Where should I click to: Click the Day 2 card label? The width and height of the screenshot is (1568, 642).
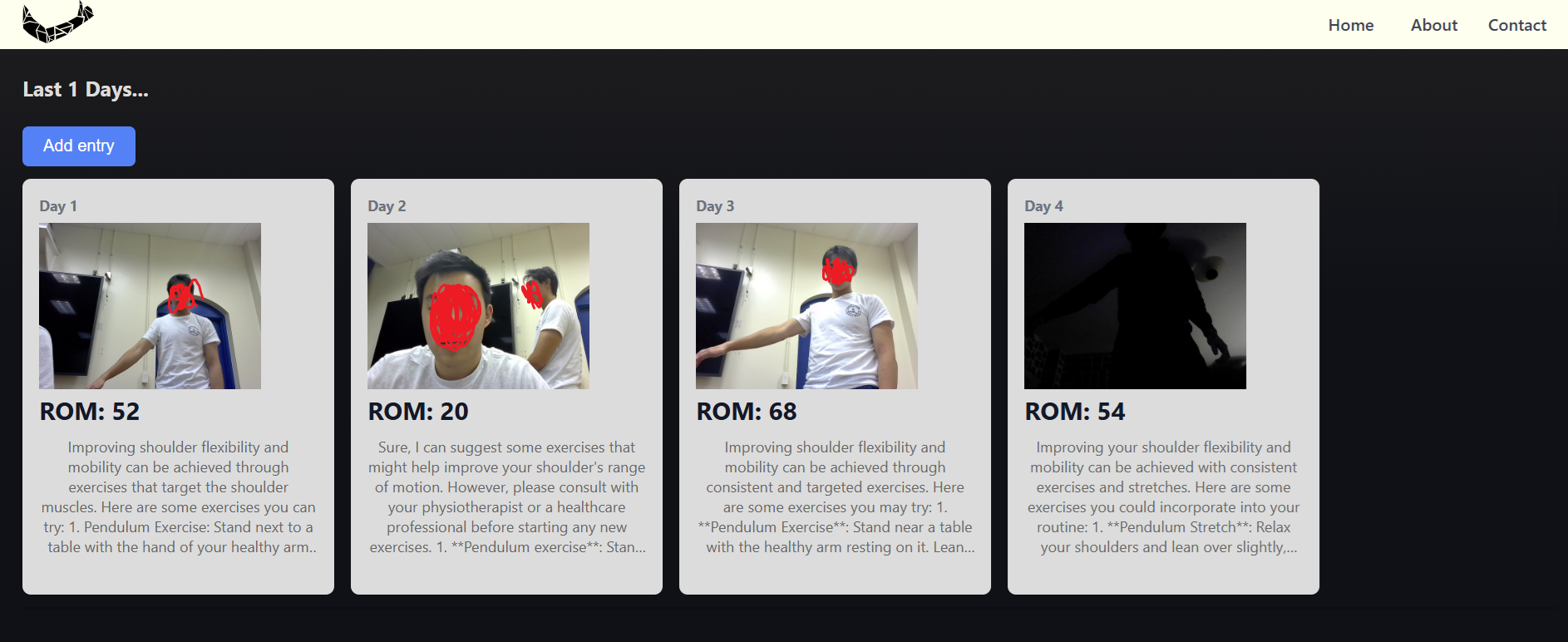(387, 206)
